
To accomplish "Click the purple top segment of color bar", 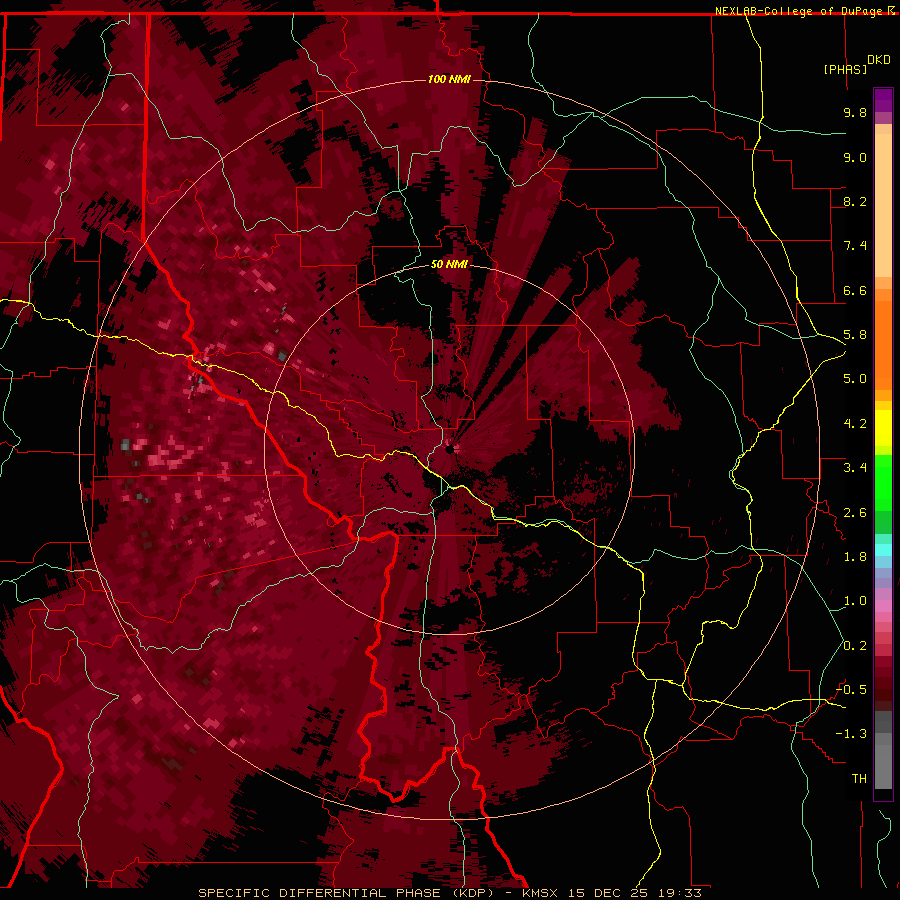I will pos(883,100).
